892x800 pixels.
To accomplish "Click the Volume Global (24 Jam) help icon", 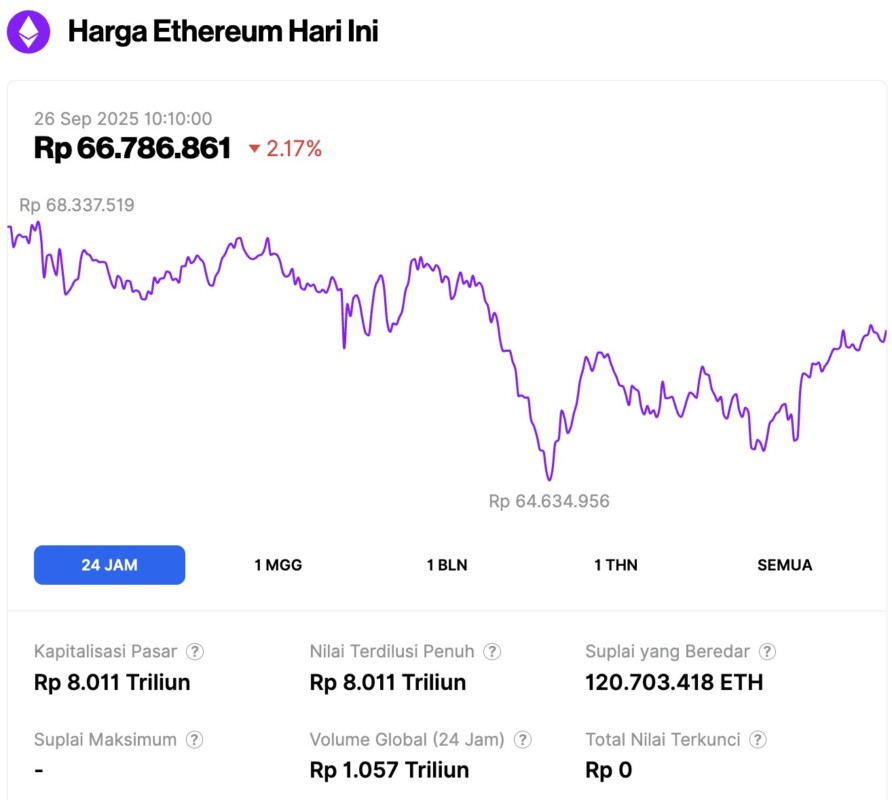I will click(521, 740).
